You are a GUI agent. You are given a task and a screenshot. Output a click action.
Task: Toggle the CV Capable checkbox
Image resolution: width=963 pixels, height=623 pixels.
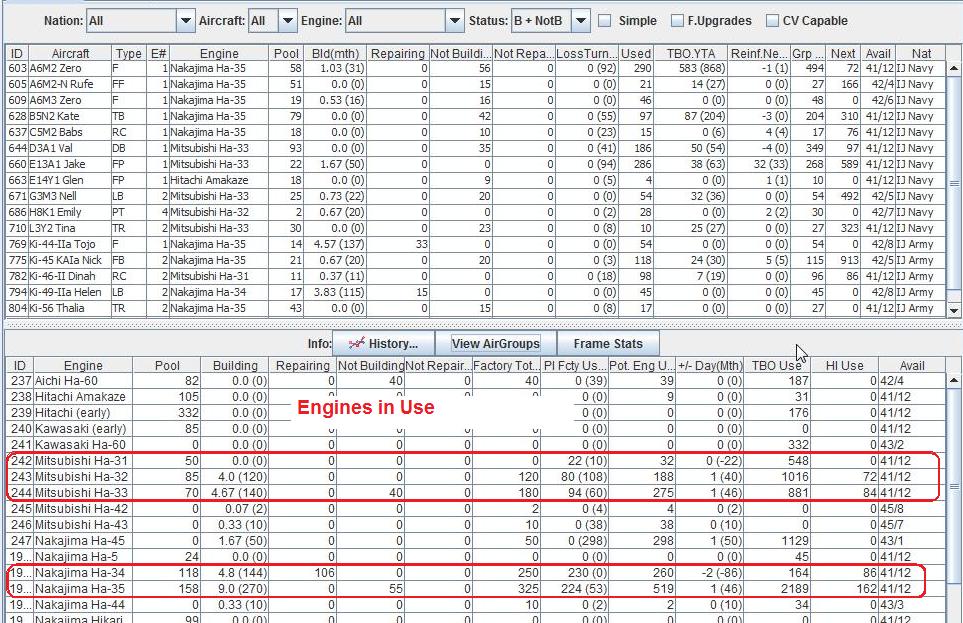point(773,21)
